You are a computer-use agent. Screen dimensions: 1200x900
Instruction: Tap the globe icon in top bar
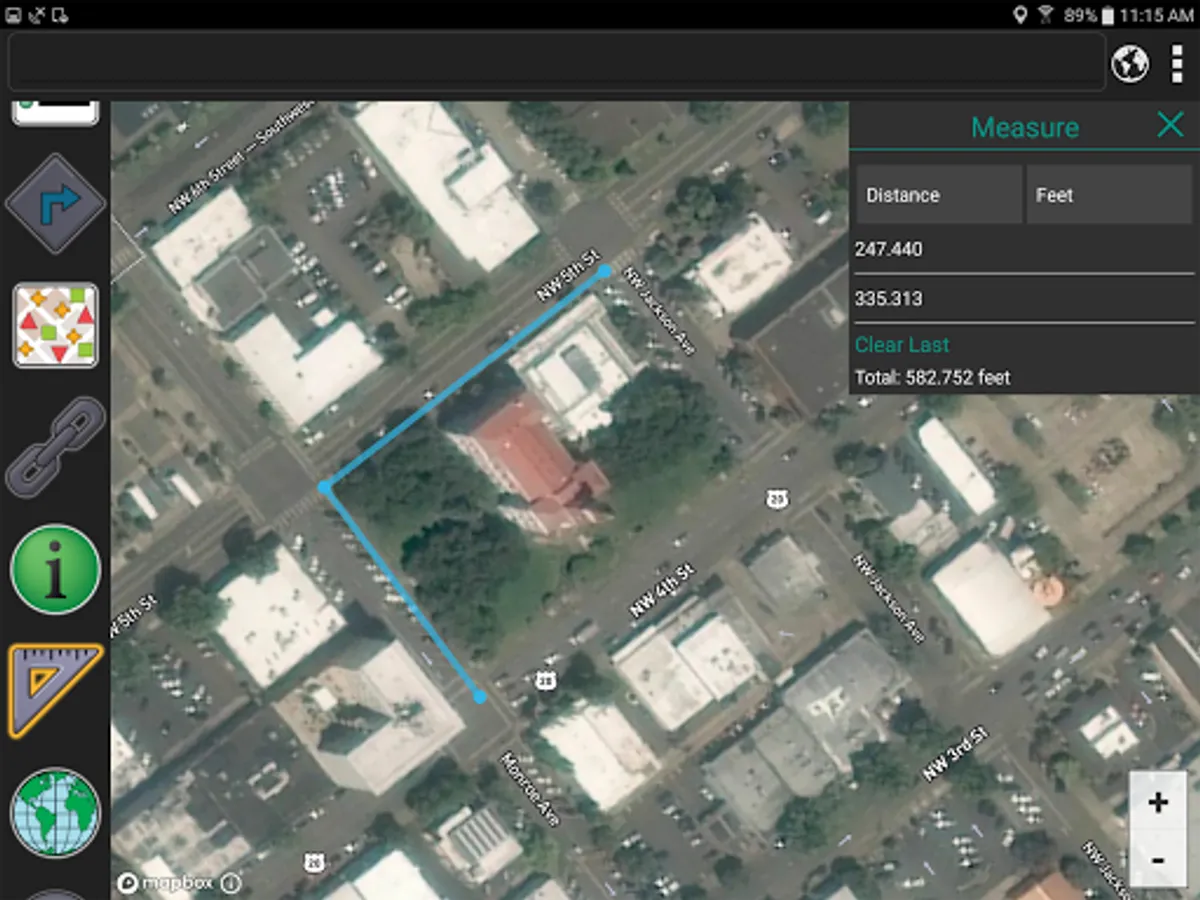point(1130,64)
